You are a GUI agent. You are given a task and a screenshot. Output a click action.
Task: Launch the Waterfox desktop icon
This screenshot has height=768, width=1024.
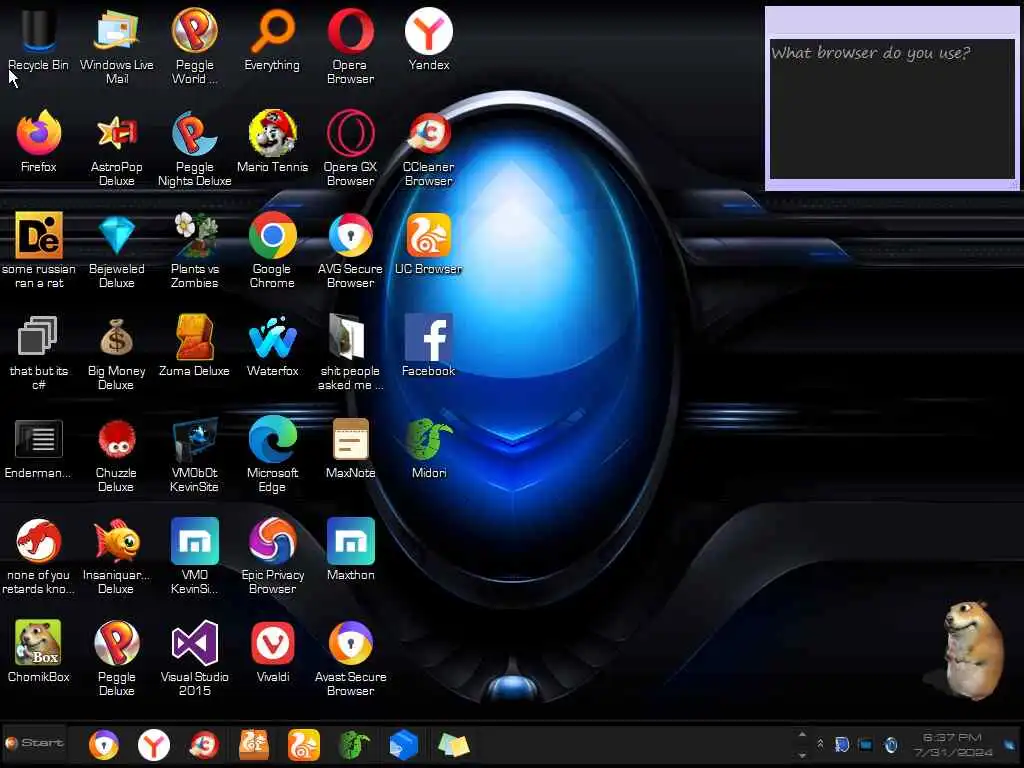(x=272, y=345)
